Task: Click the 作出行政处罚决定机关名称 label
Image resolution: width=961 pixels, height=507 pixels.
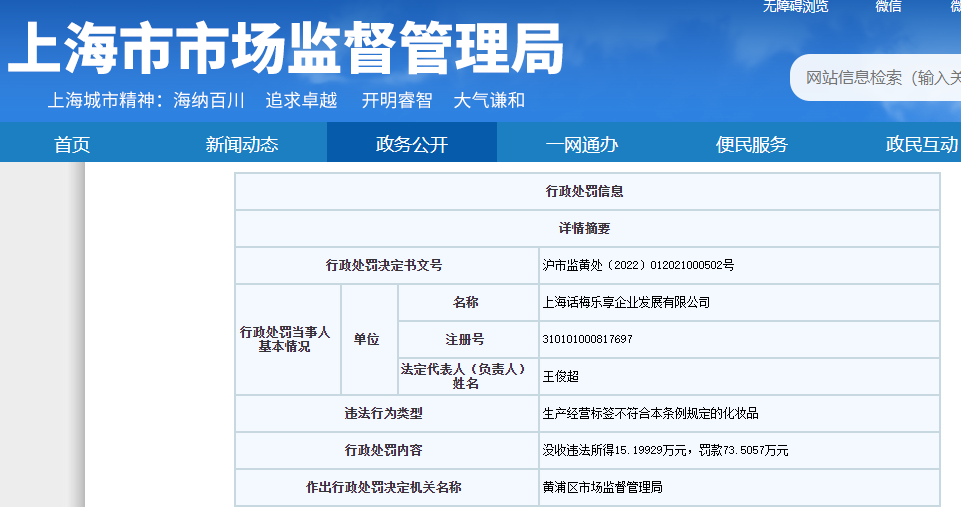Action: click(x=384, y=487)
